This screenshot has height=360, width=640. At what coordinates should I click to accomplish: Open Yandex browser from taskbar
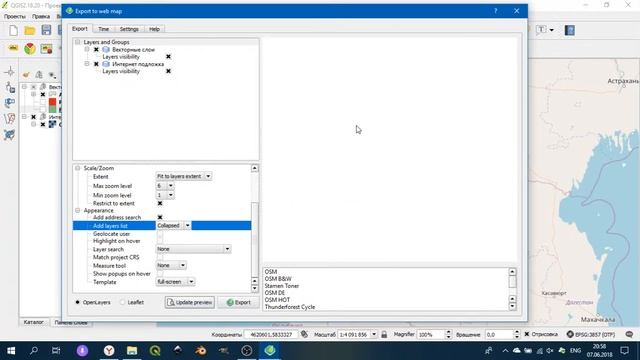tap(109, 351)
